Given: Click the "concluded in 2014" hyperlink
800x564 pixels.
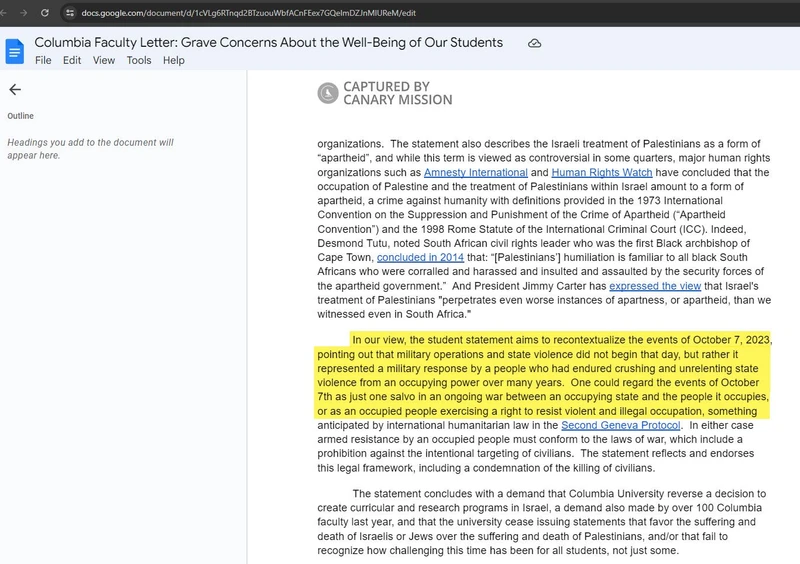Looking at the screenshot, I should (415, 257).
